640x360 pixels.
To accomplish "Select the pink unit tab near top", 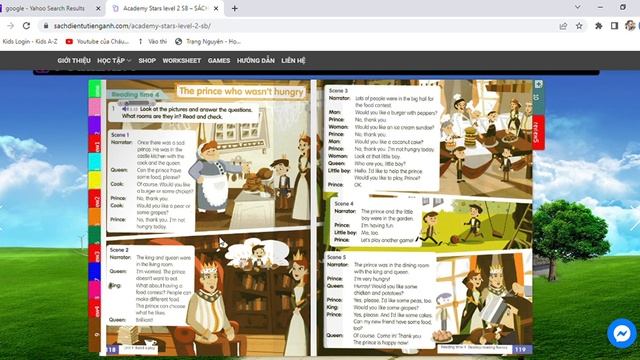I will click(x=95, y=107).
